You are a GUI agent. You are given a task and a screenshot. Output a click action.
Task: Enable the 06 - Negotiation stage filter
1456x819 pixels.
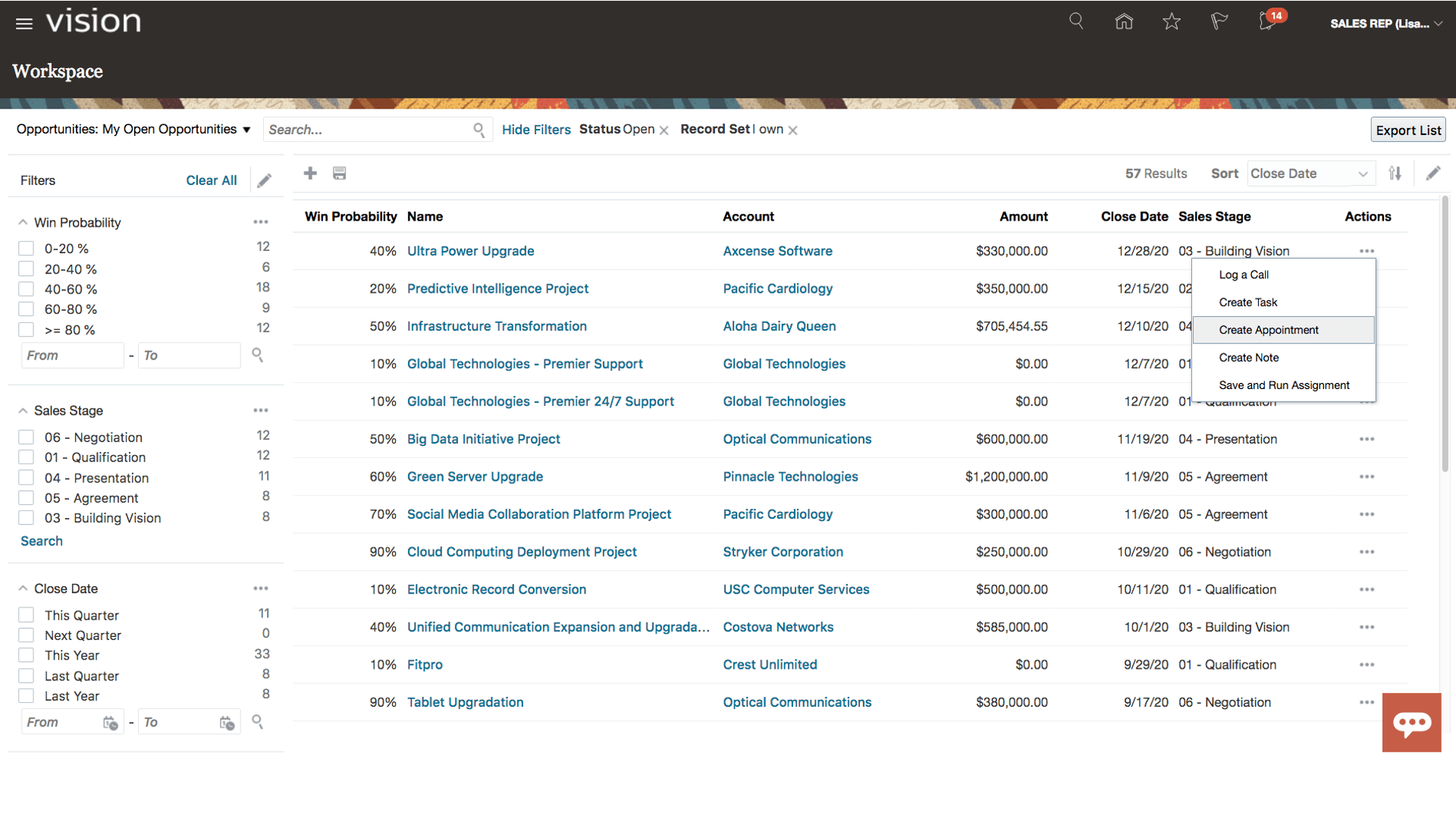pyautogui.click(x=26, y=437)
